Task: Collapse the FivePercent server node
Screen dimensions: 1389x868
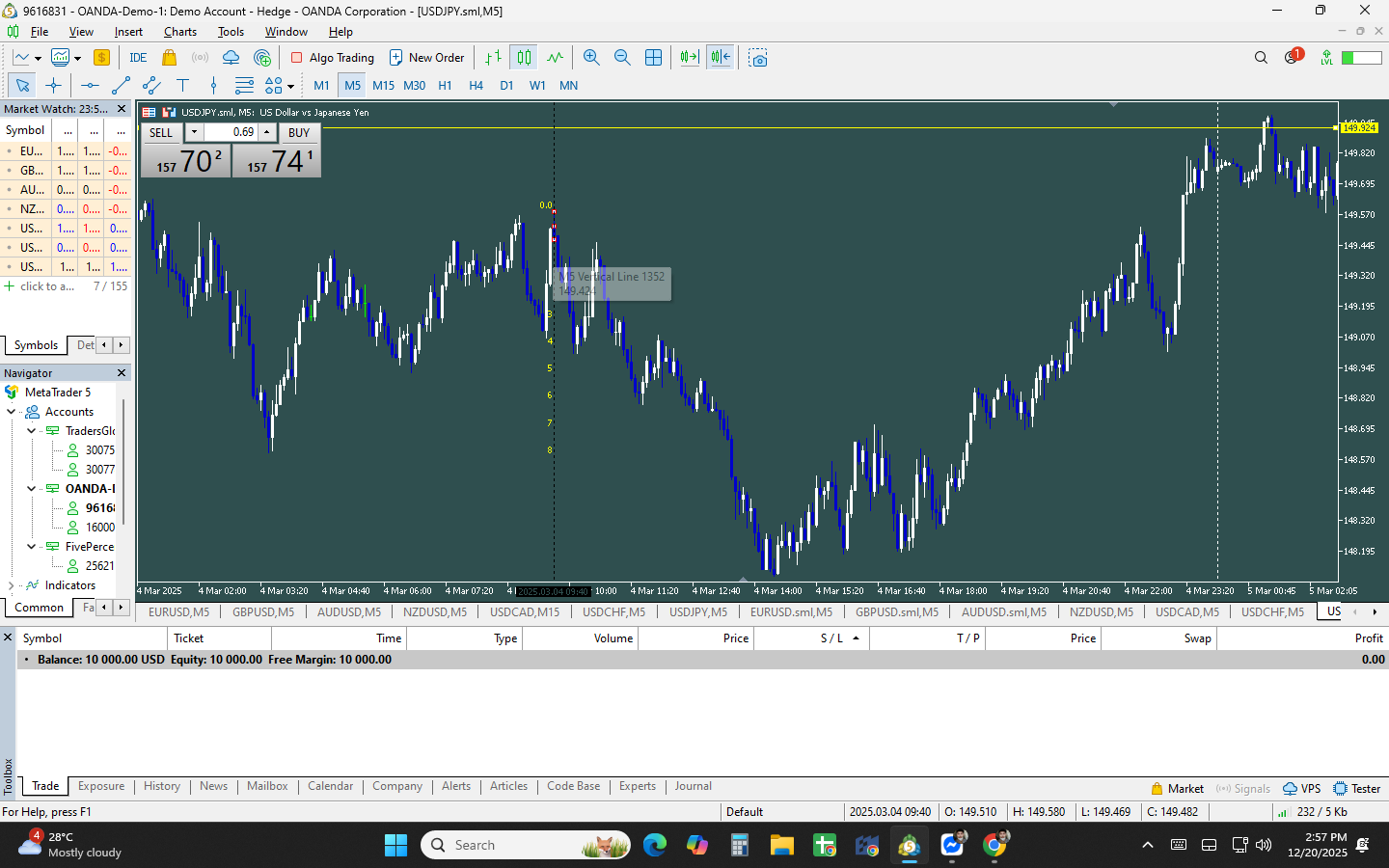Action: 31,547
